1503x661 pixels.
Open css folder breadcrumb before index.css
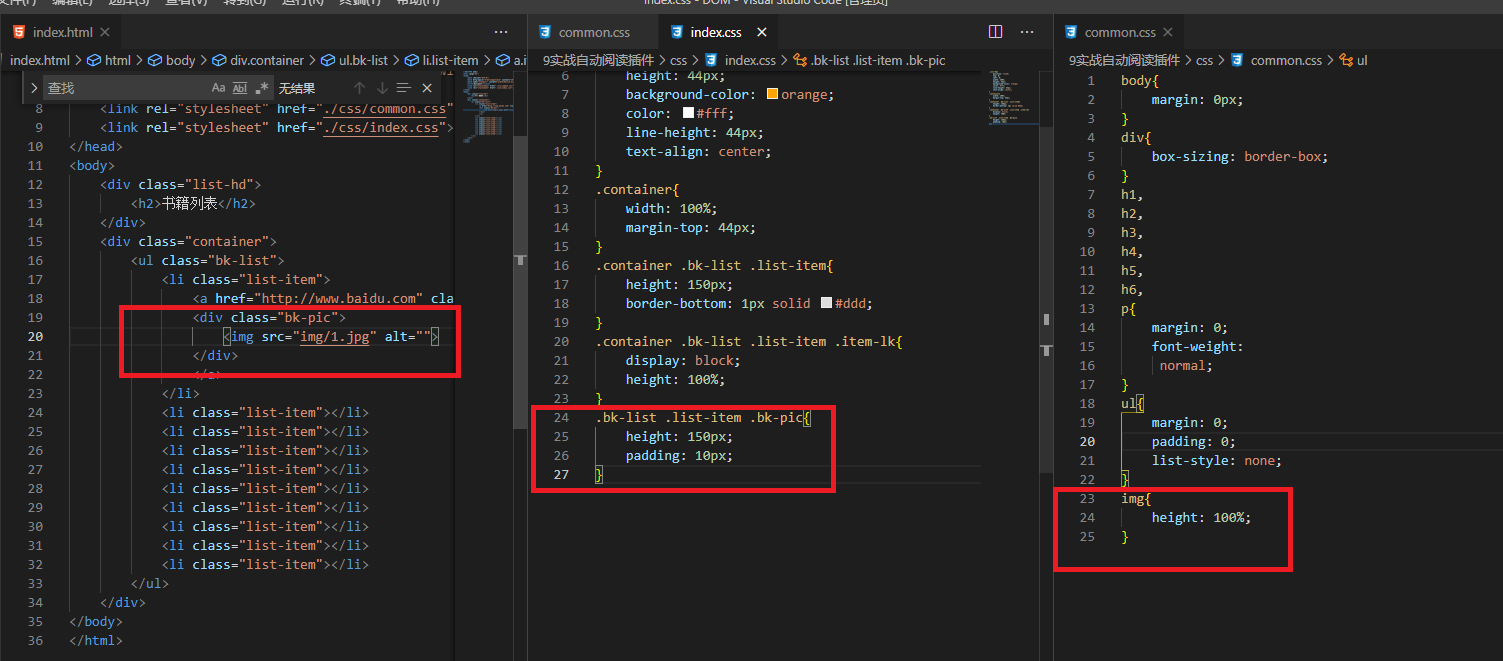coord(678,60)
